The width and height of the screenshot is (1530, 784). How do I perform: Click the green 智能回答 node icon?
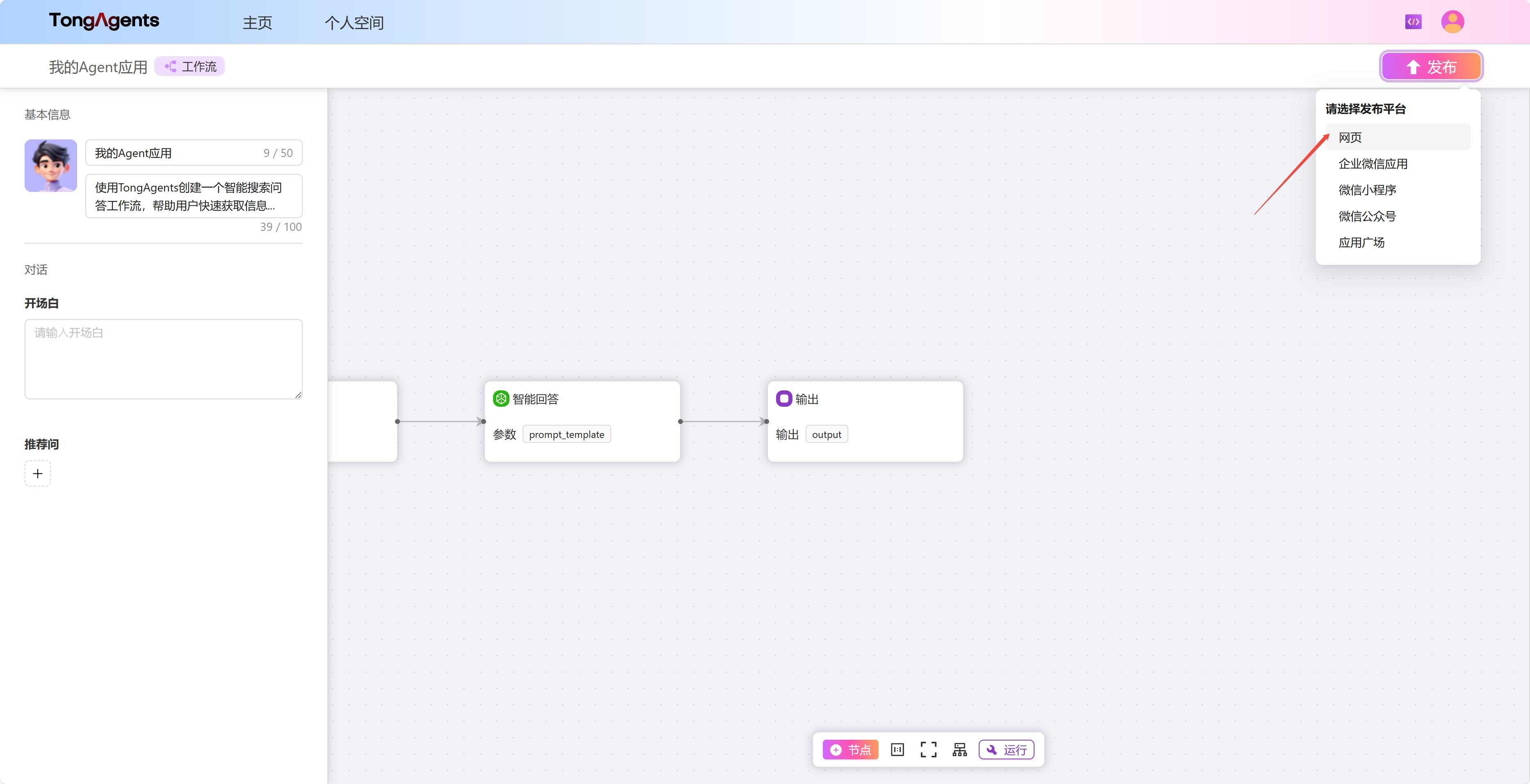[x=501, y=399]
